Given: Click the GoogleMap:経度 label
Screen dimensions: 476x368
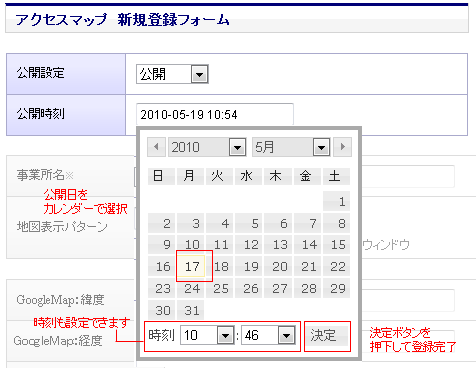Looking at the screenshot, I should [x=58, y=341].
